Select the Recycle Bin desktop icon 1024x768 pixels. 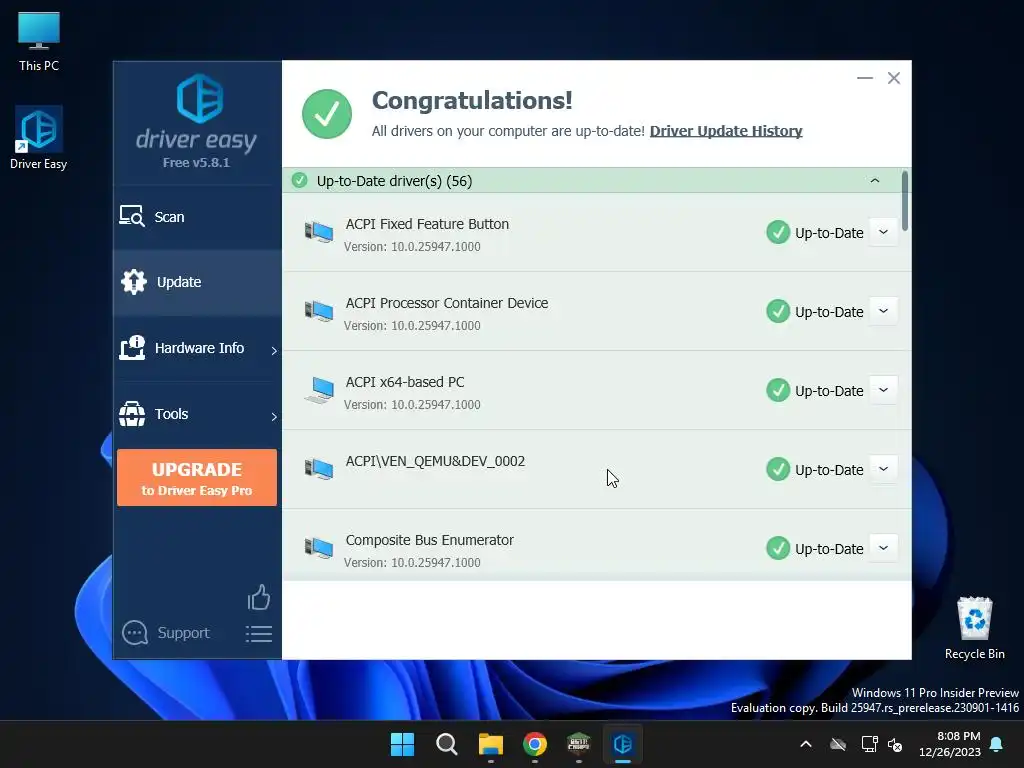pos(974,628)
